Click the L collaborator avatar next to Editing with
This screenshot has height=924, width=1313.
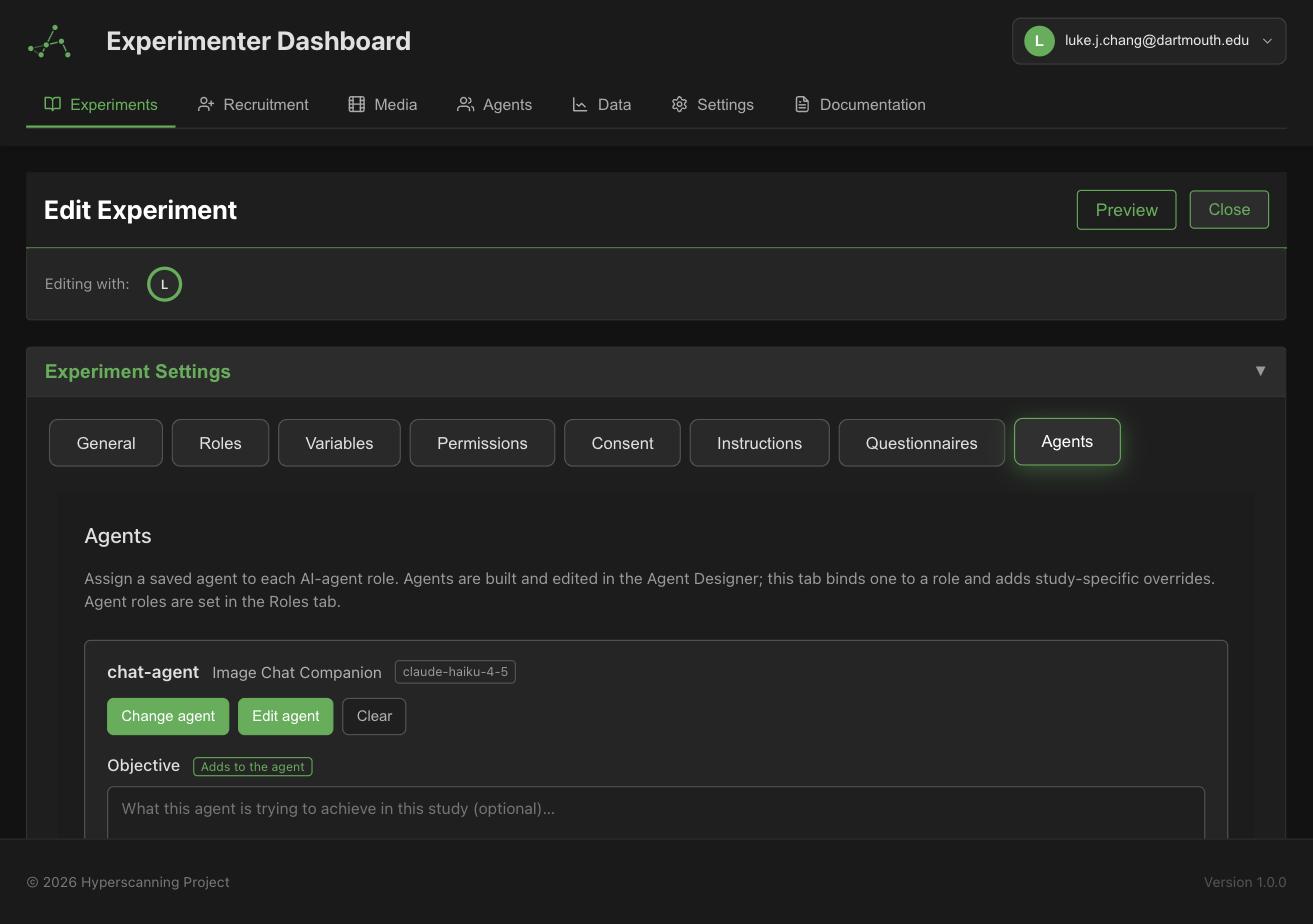(x=165, y=284)
